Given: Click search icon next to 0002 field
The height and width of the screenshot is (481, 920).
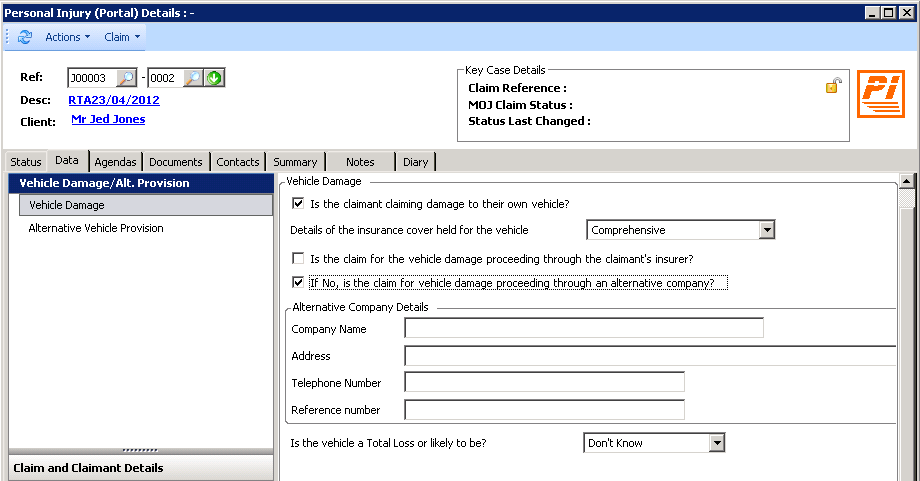Looking at the screenshot, I should 193,77.
